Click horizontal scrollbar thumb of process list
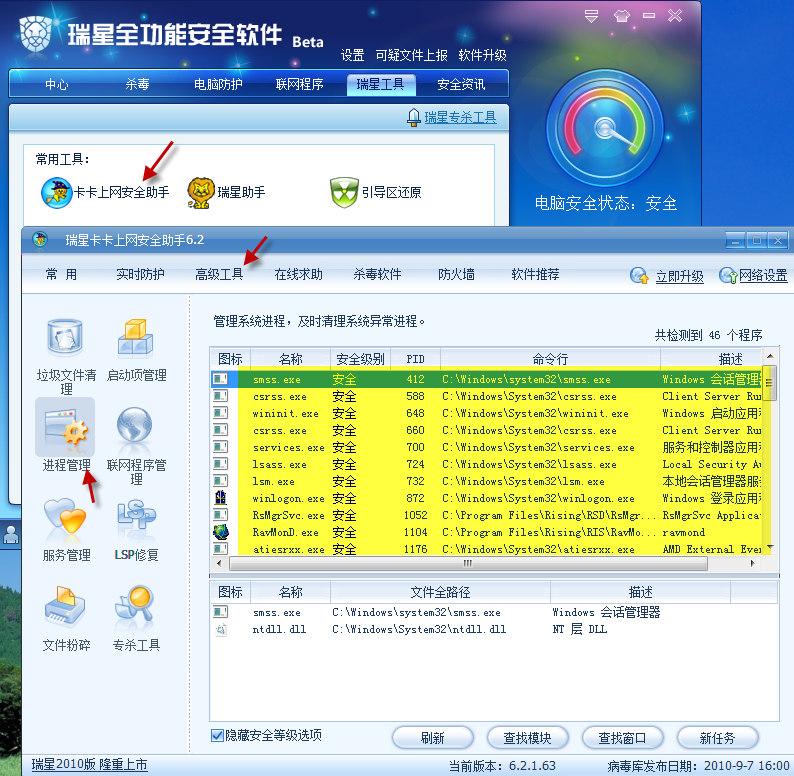The height and width of the screenshot is (776, 794). coord(468,563)
